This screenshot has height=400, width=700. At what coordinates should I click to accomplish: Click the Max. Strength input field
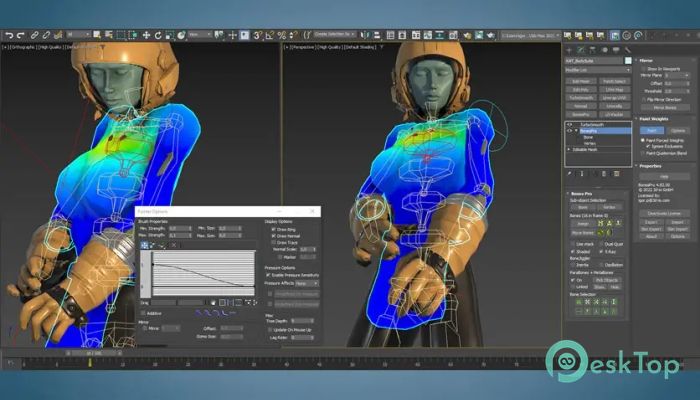[x=180, y=235]
